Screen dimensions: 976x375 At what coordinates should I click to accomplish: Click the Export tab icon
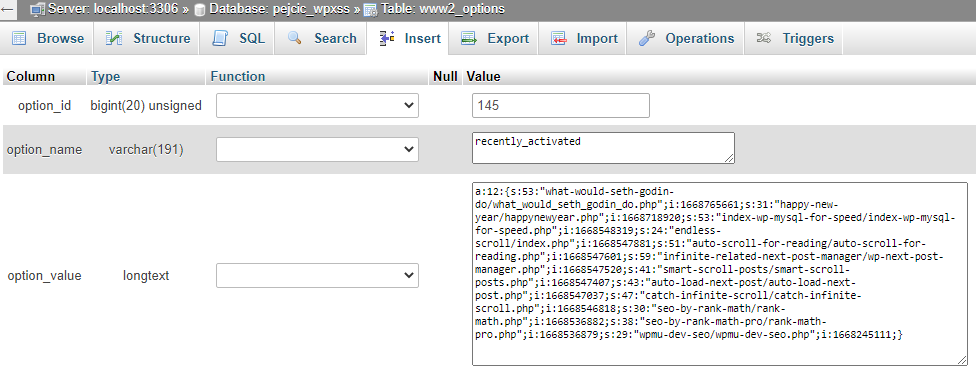469,38
